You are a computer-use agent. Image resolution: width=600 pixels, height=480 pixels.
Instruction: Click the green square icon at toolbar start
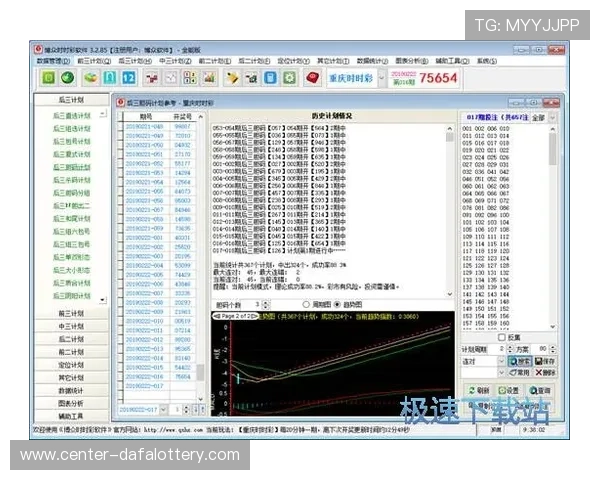(x=48, y=78)
